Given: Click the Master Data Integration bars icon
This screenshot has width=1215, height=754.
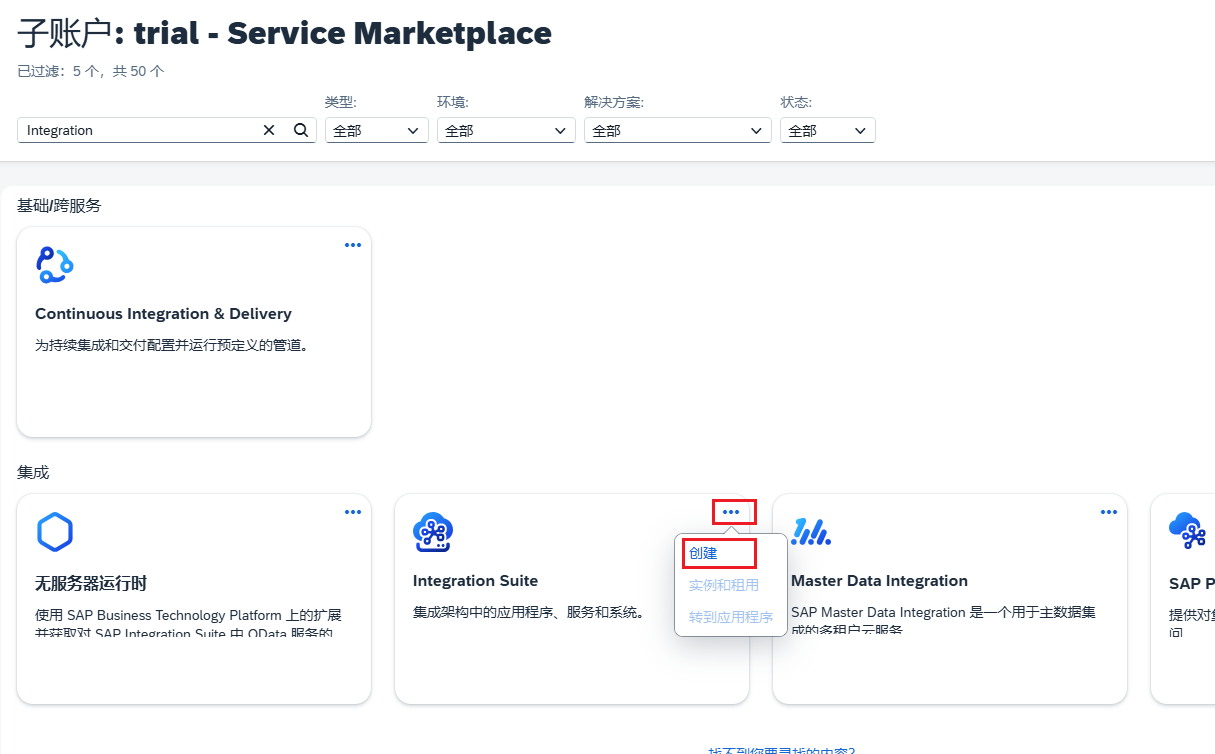Looking at the screenshot, I should 811,532.
